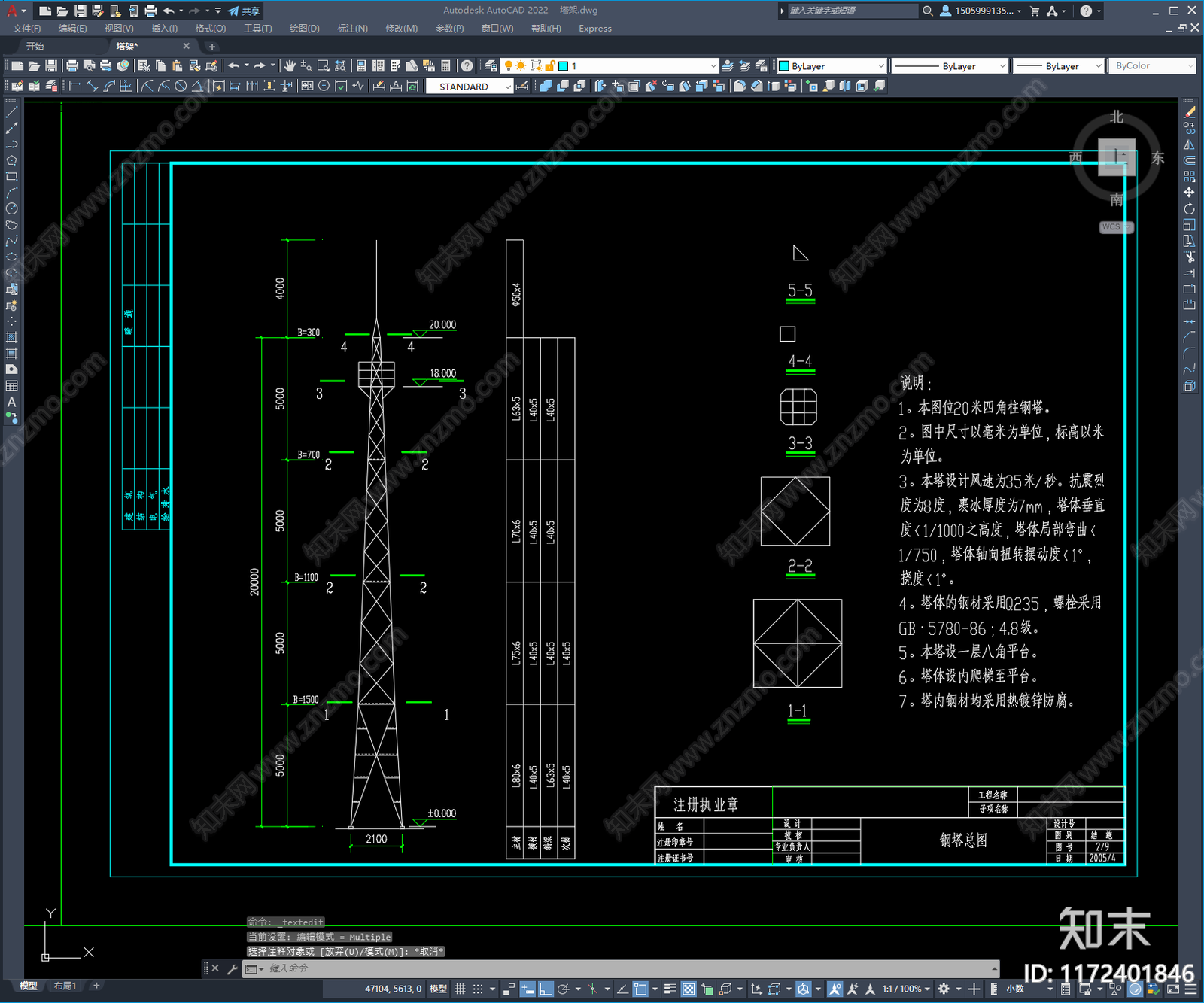Click the Undo arrow in the quick access toolbar

coord(169,11)
